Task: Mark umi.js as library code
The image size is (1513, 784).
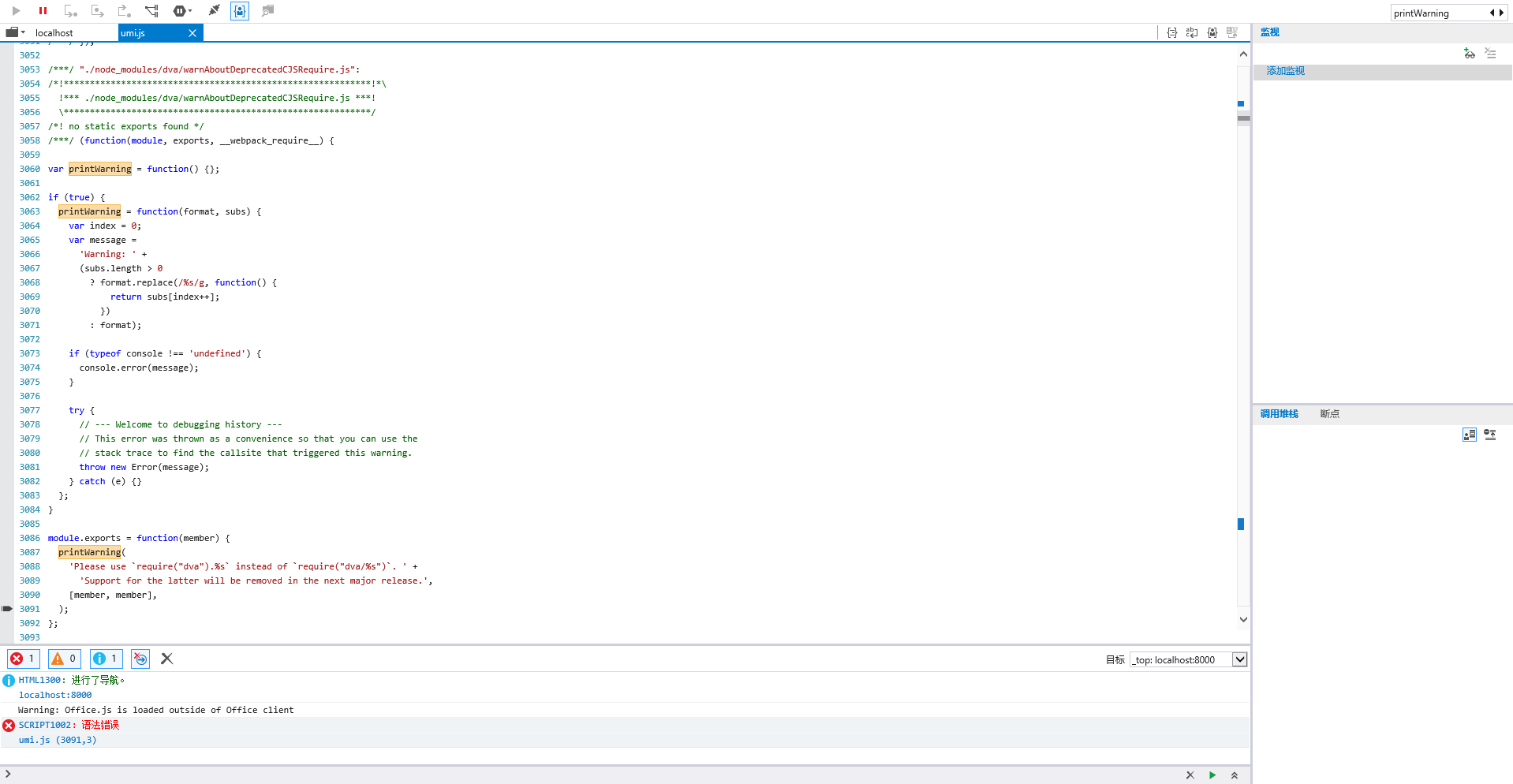Action: [x=1212, y=33]
